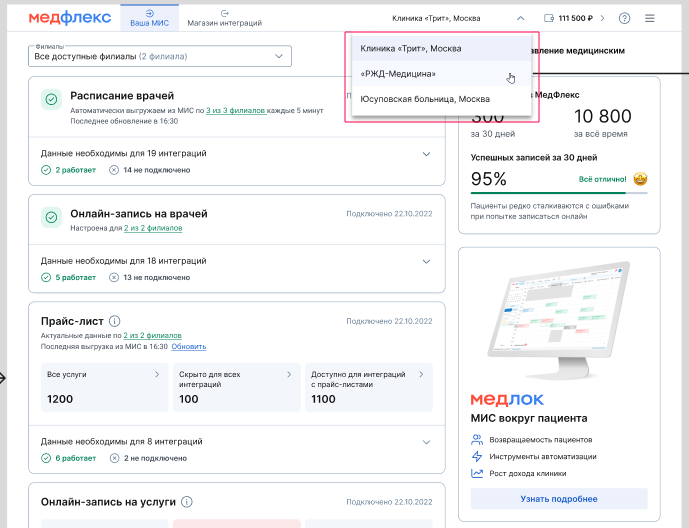Screen dimensions: 689x528
Task: Click info icon next to Прайс-лист
Action: point(114,321)
